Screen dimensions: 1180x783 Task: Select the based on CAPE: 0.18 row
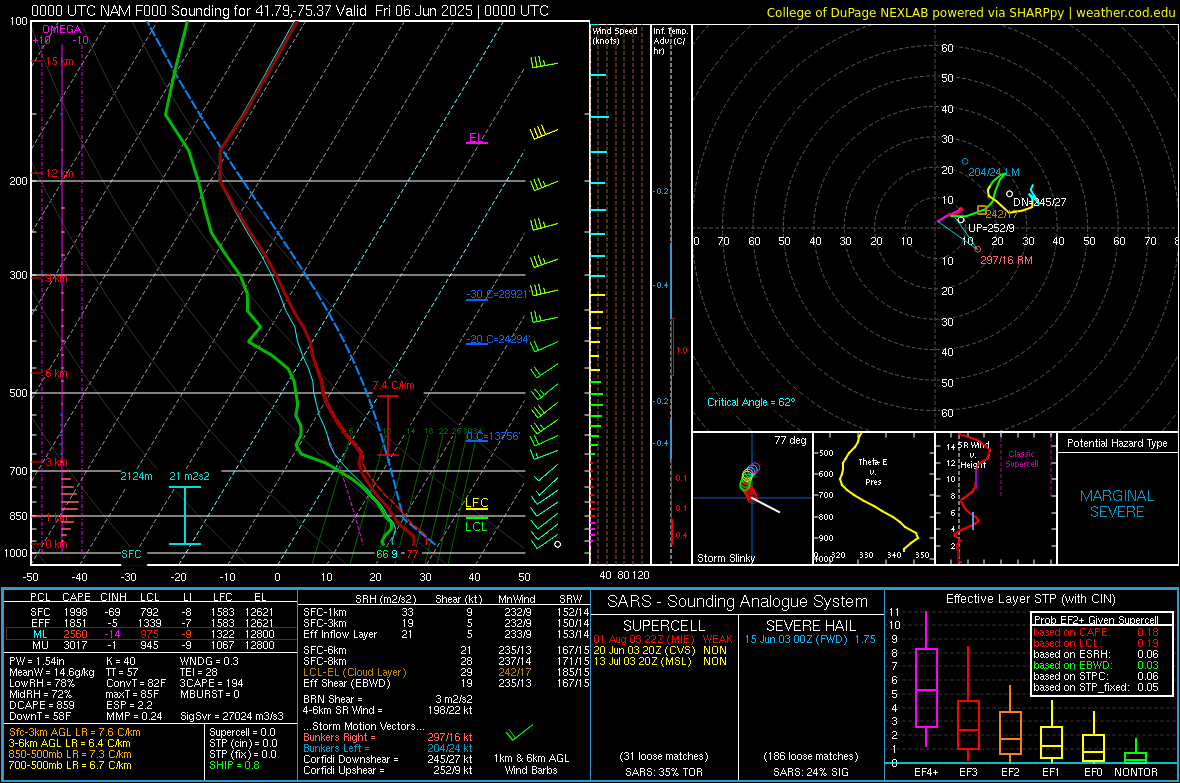(x=1096, y=632)
